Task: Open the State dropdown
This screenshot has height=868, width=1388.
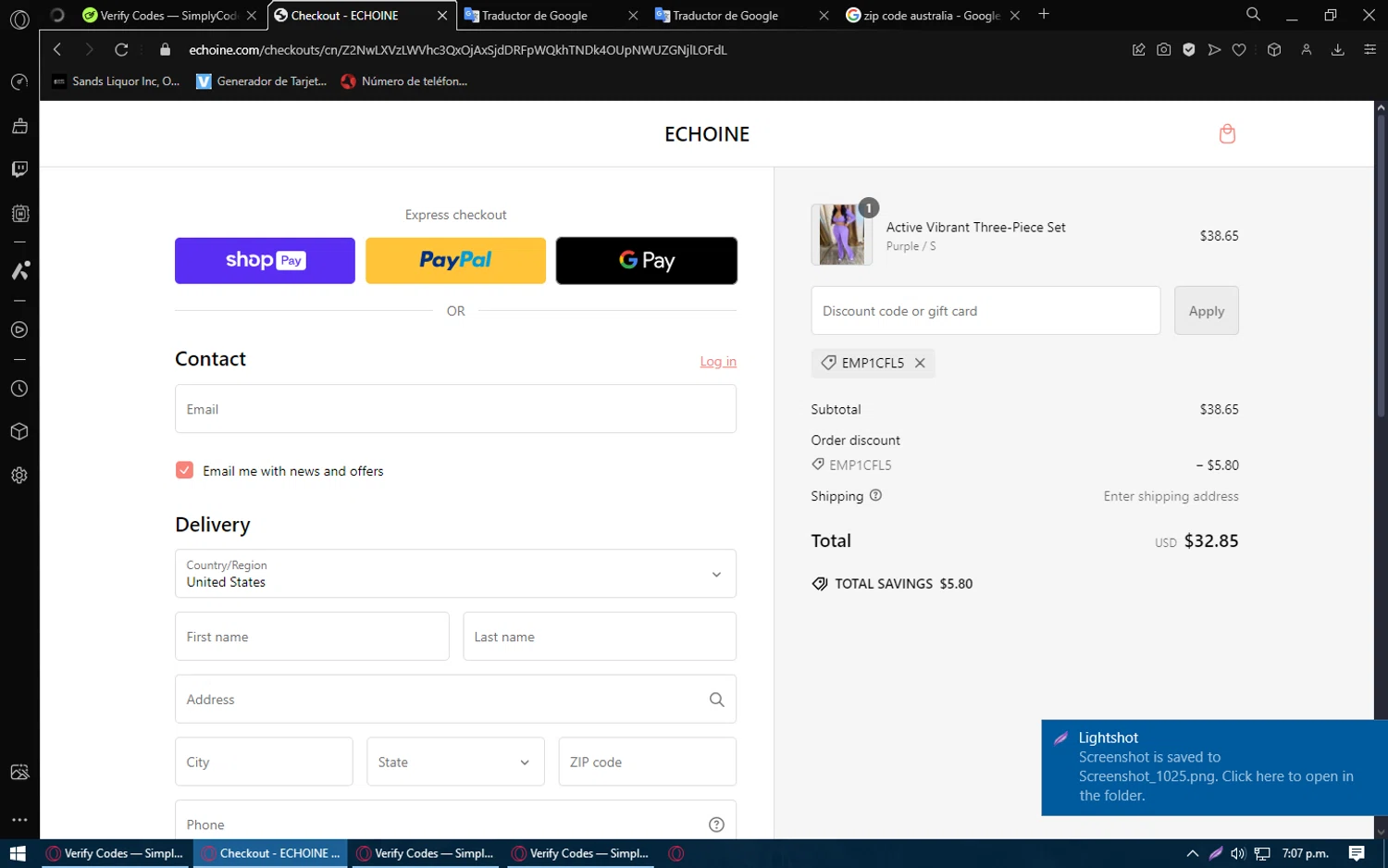Action: tap(455, 762)
